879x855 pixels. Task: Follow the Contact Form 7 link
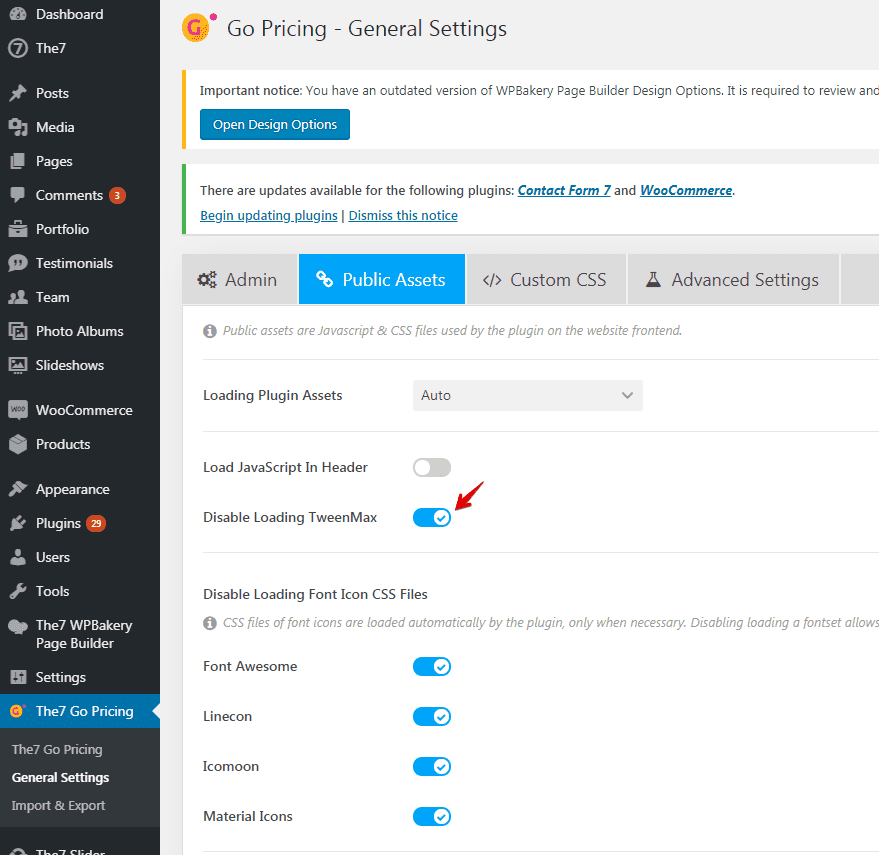[564, 191]
